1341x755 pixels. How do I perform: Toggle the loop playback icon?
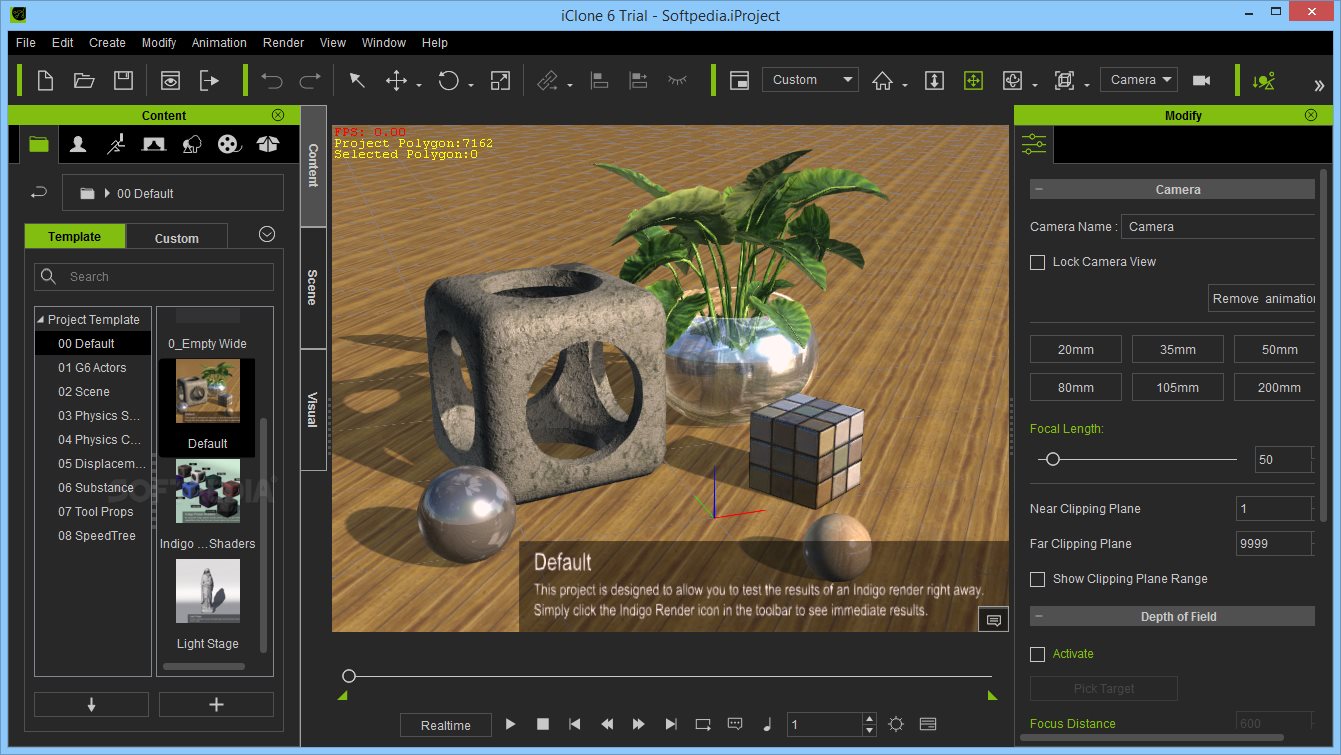[703, 724]
